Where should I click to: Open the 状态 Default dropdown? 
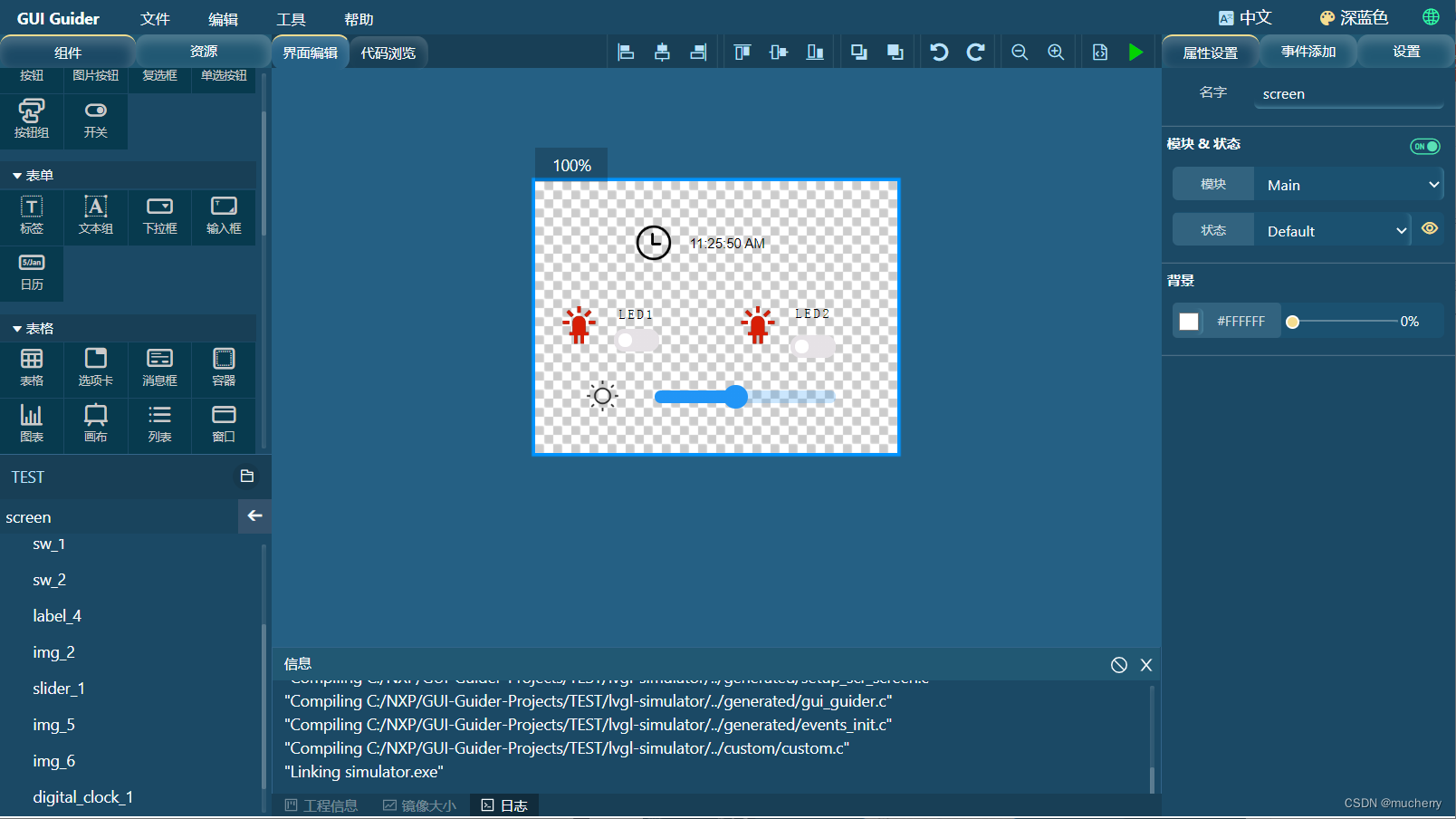pos(1333,231)
